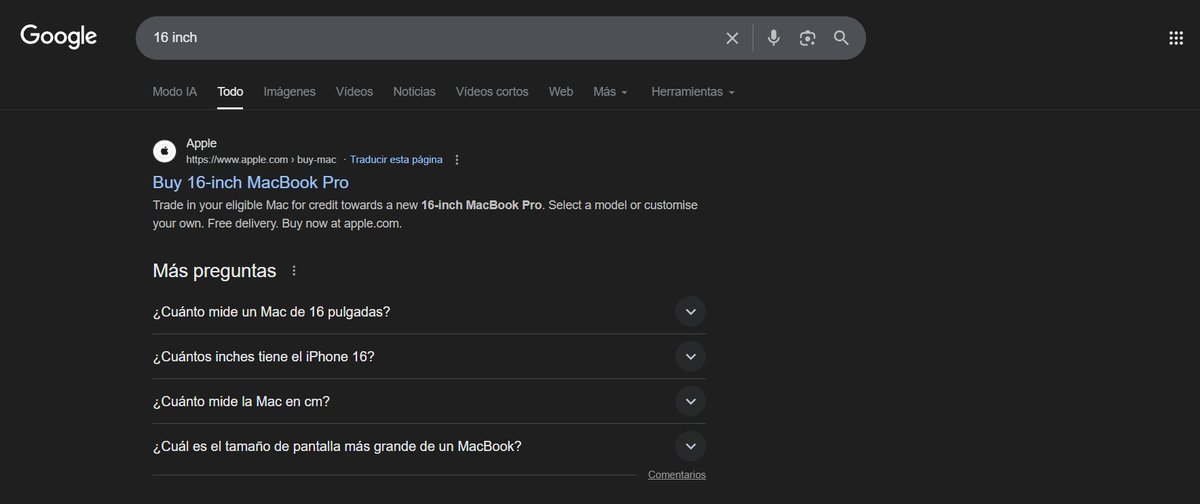Click the 'Apple' site name above the URL
1200x504 pixels.
coord(201,144)
